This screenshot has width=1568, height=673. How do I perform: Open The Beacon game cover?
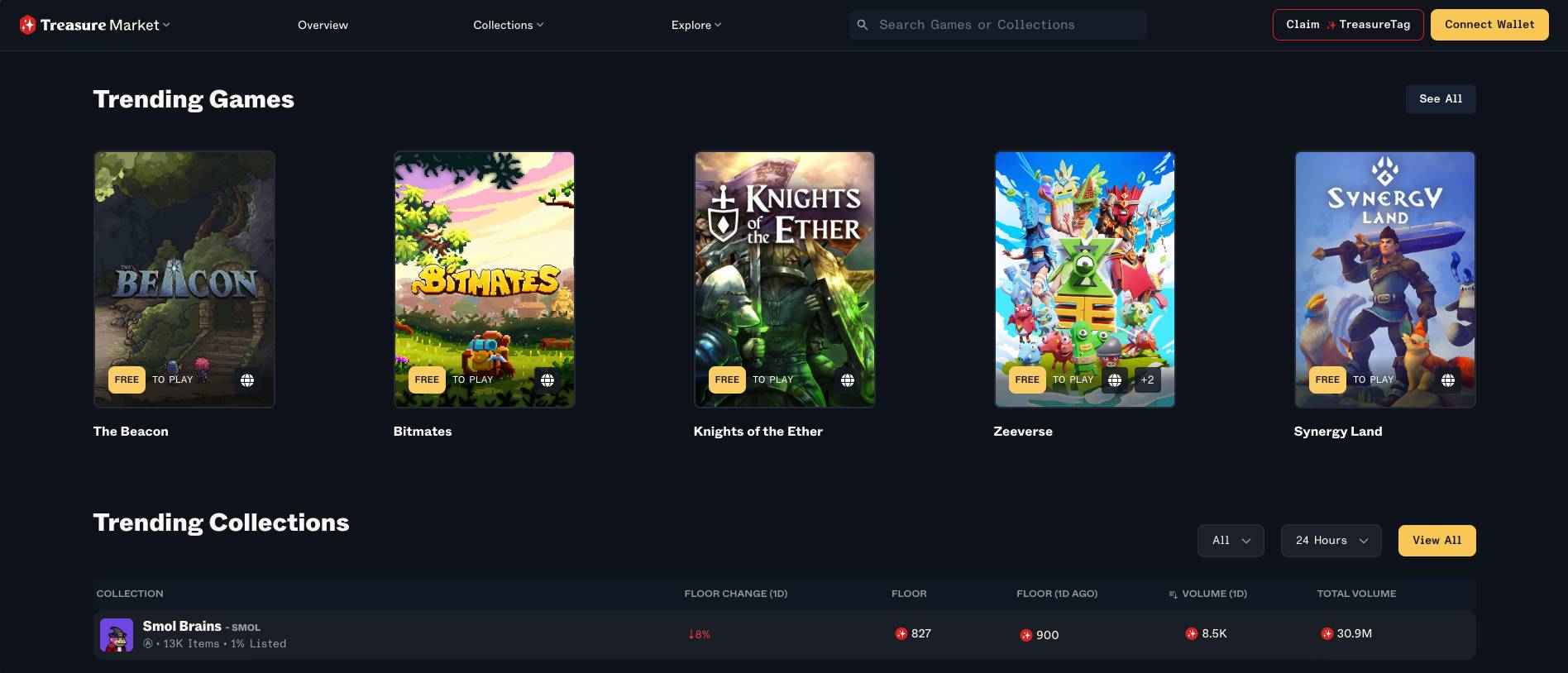(x=184, y=279)
